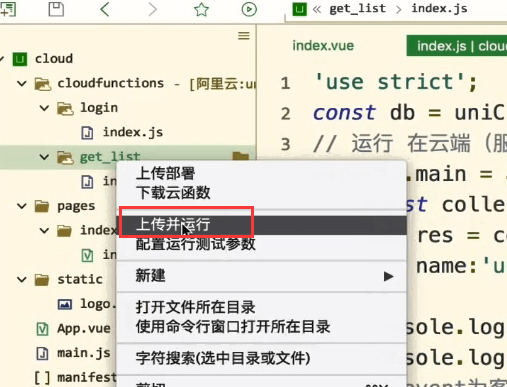The width and height of the screenshot is (507, 387).
Task: Choose 下载云函数 from context menu
Action: pyautogui.click(x=173, y=193)
